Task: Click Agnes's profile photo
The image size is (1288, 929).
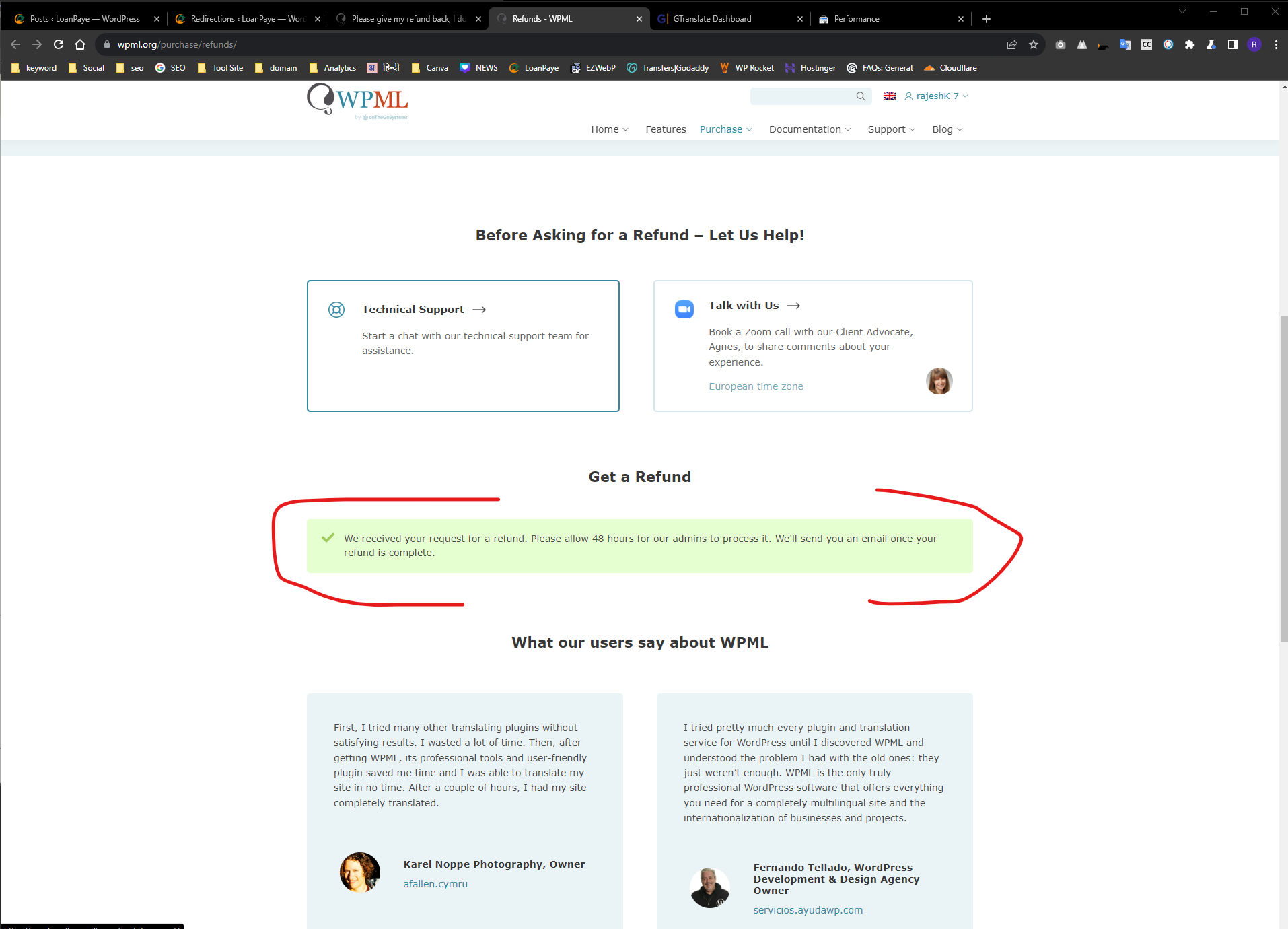Action: click(x=939, y=381)
